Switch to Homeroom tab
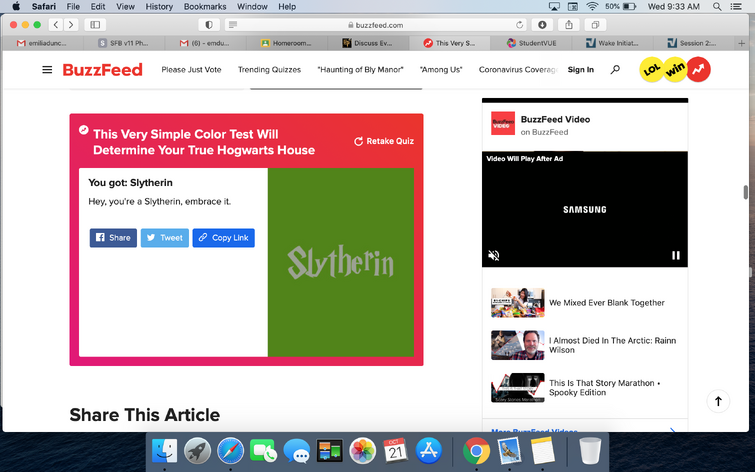The image size is (755, 472). pyautogui.click(x=286, y=43)
